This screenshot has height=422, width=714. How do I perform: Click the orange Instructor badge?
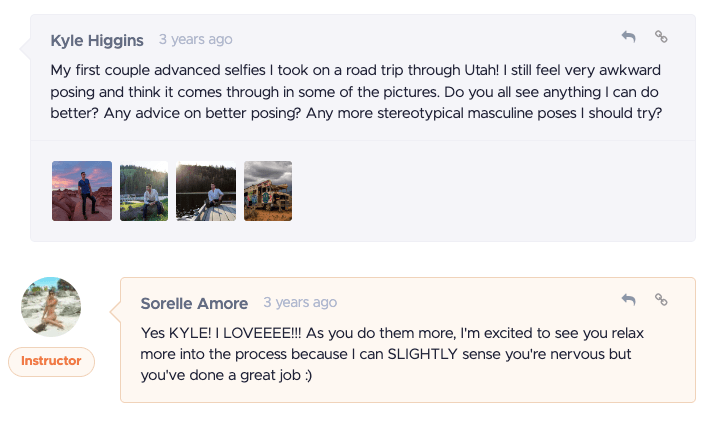point(51,361)
